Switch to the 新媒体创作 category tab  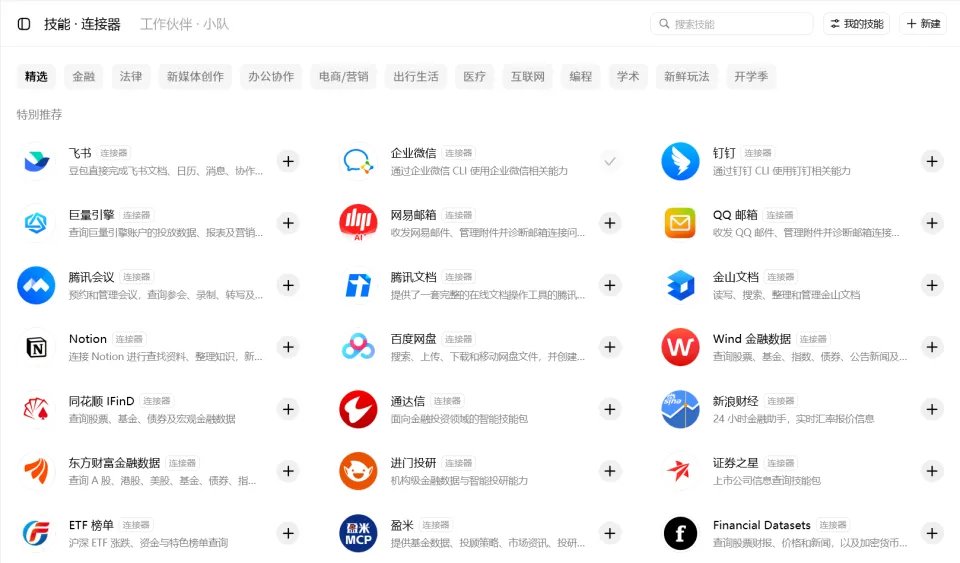[195, 76]
